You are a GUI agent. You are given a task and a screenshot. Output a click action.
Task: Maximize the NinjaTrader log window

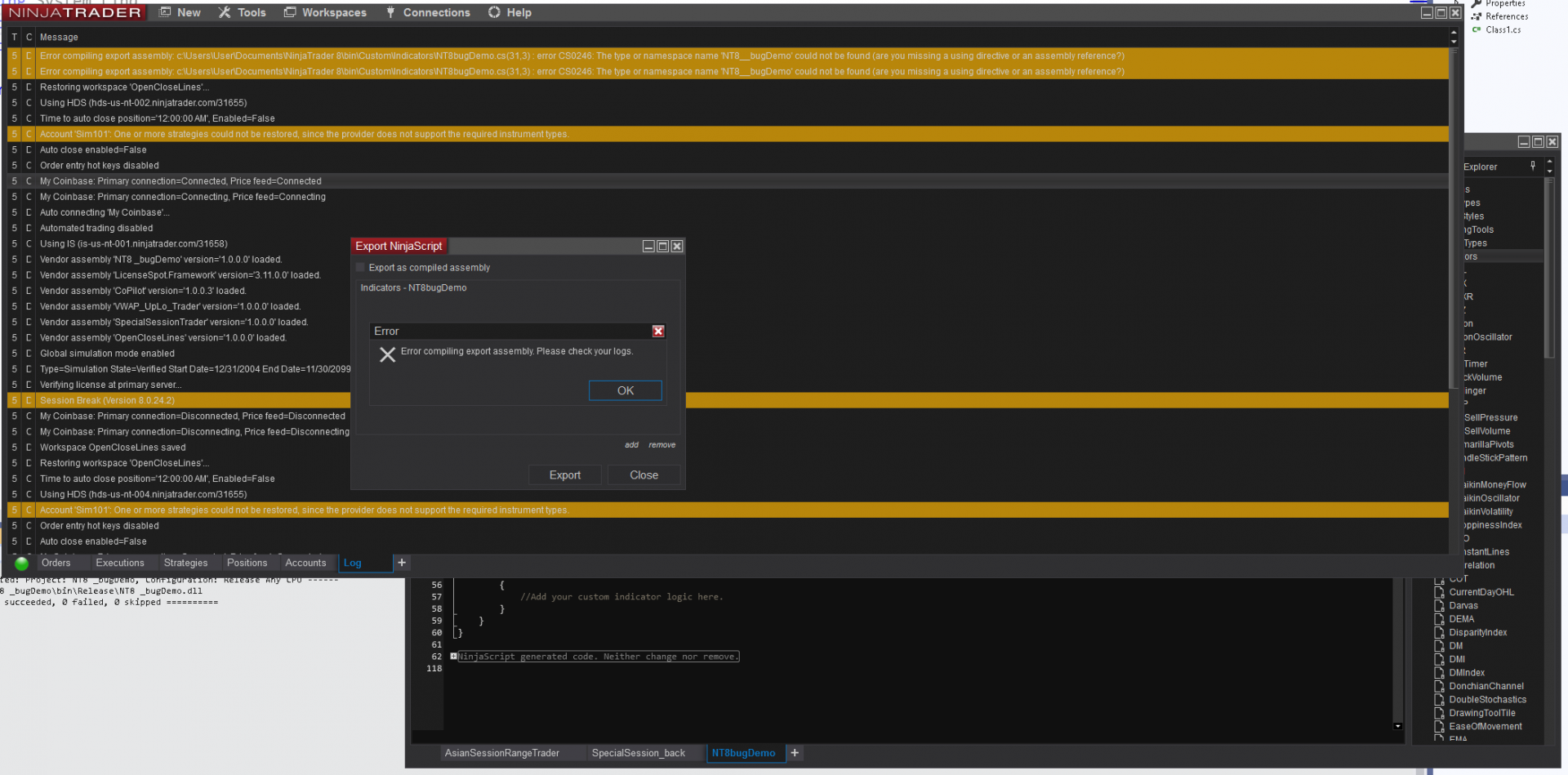click(1441, 13)
